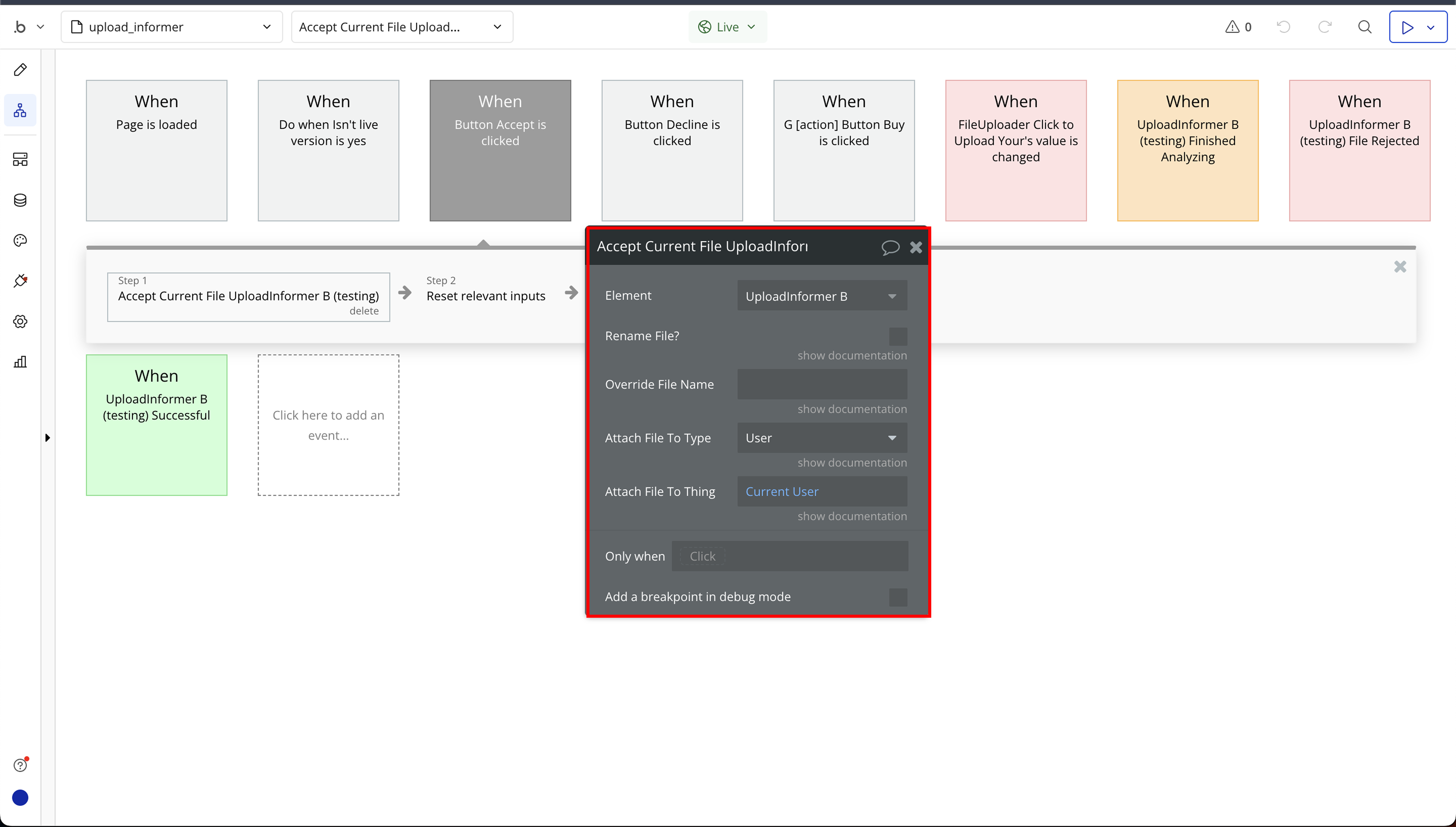This screenshot has height=827, width=1456.
Task: Open the Logs chart icon
Action: (x=20, y=362)
